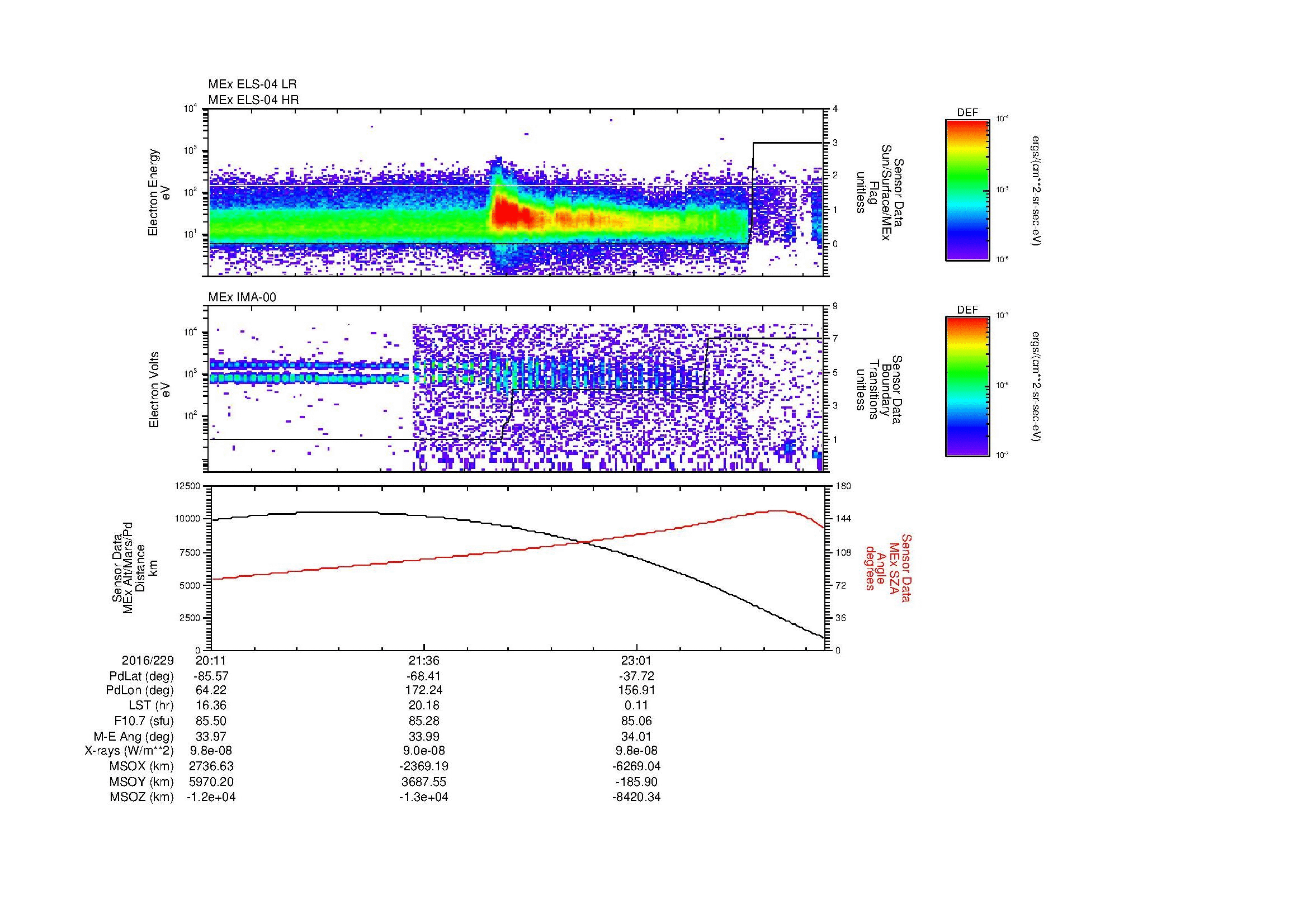
Task: Click the X-rays value 9.0e-08
Action: (424, 751)
